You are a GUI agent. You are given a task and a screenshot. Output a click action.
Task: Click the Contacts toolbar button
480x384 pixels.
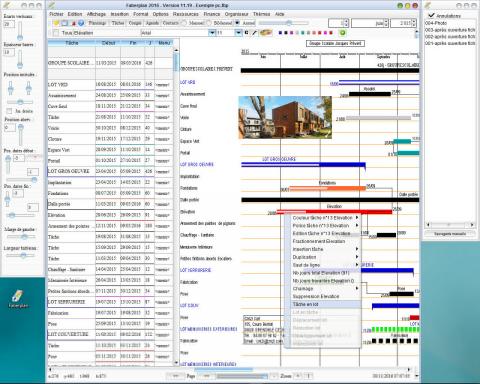tap(171, 23)
